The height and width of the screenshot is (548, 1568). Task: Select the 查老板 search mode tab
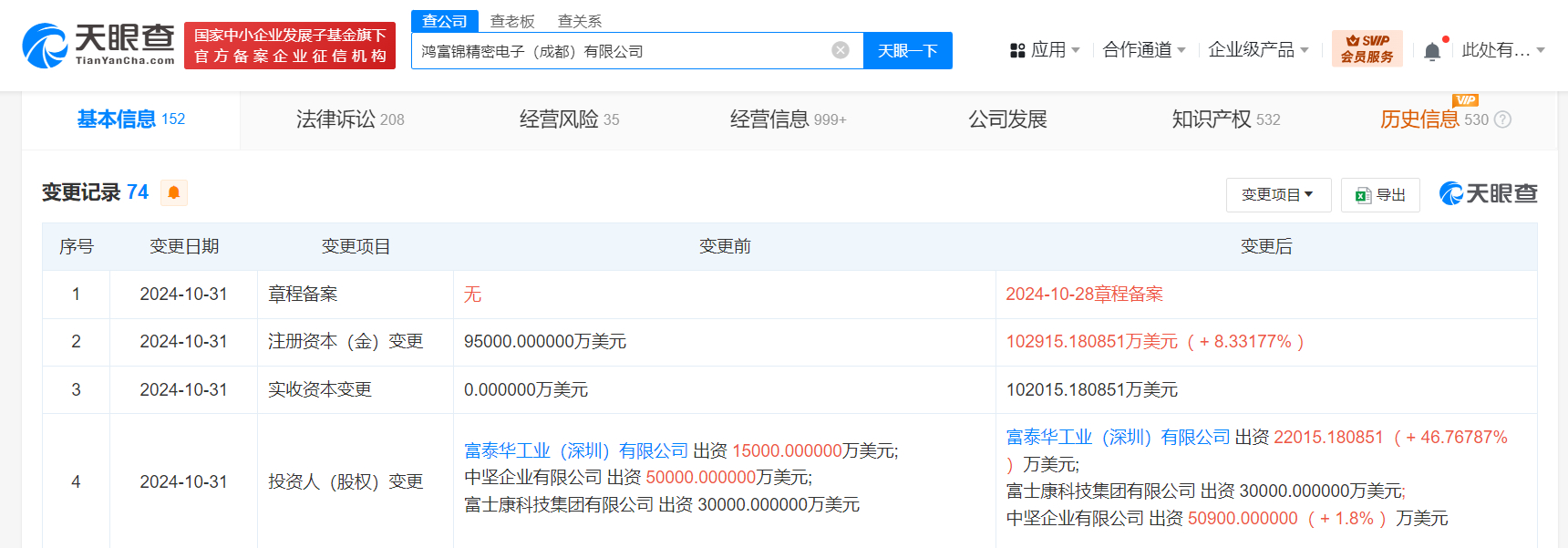coord(512,21)
